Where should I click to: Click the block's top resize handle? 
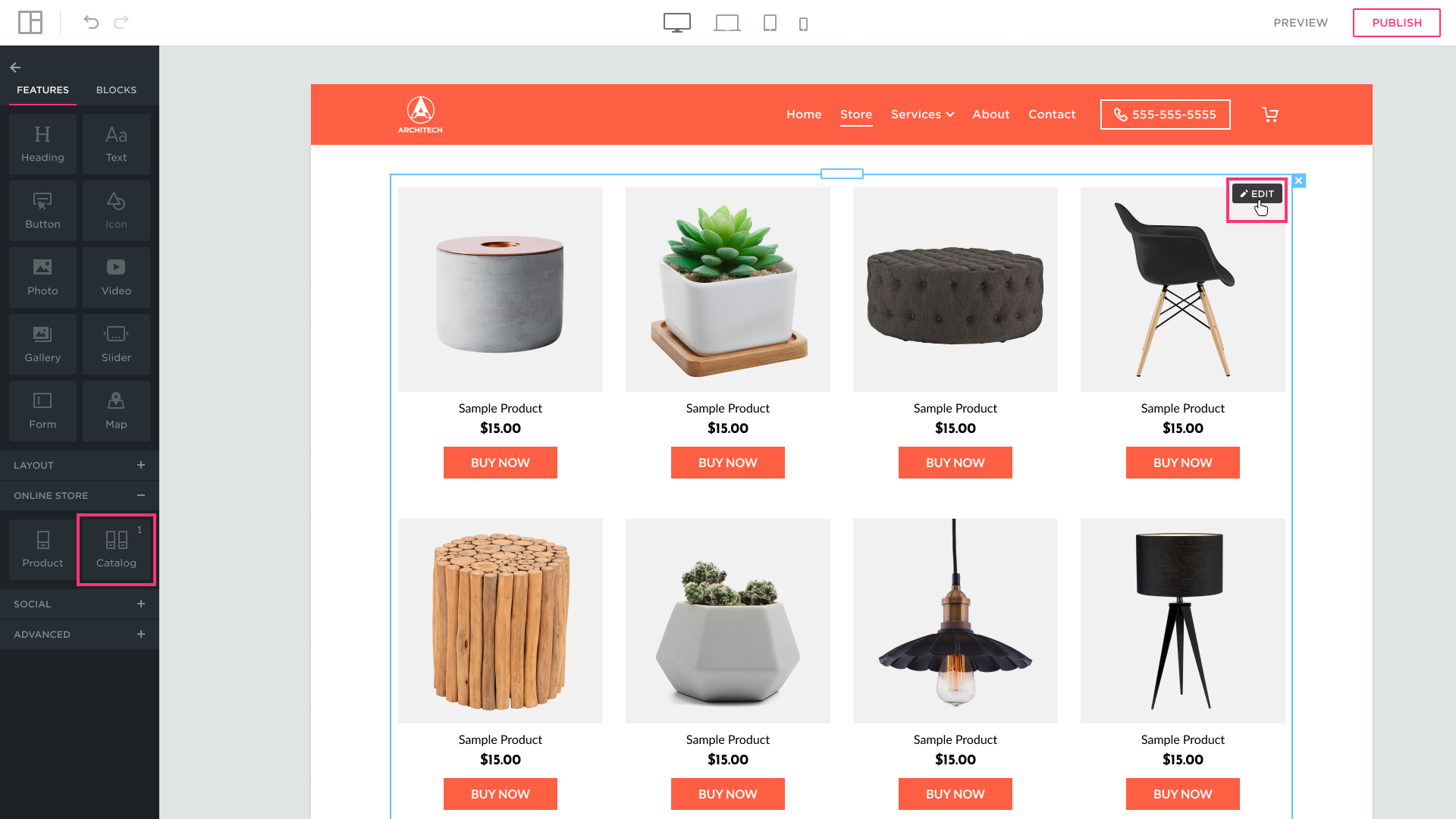click(842, 174)
